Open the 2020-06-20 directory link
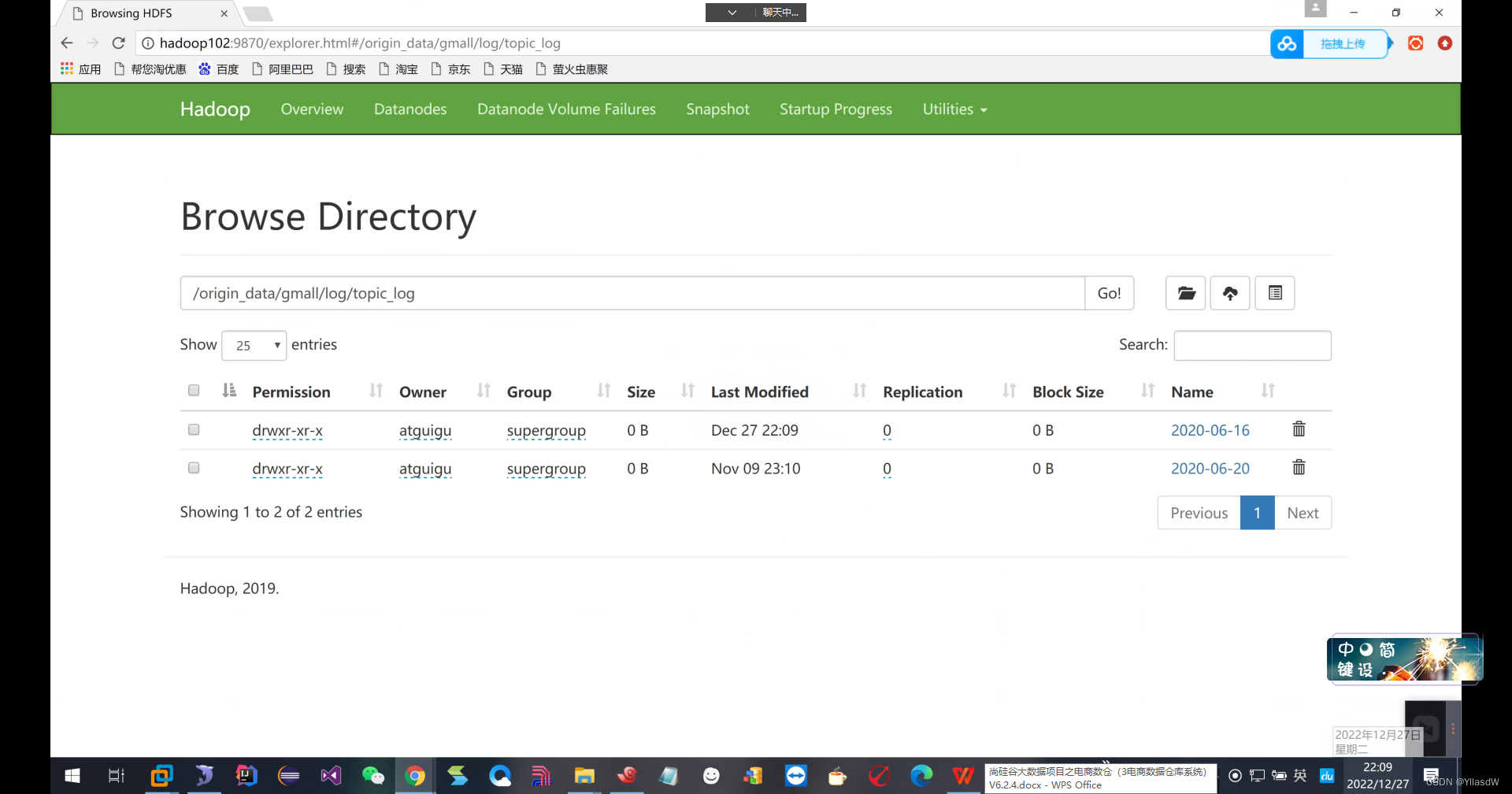The width and height of the screenshot is (1512, 794). pos(1210,469)
